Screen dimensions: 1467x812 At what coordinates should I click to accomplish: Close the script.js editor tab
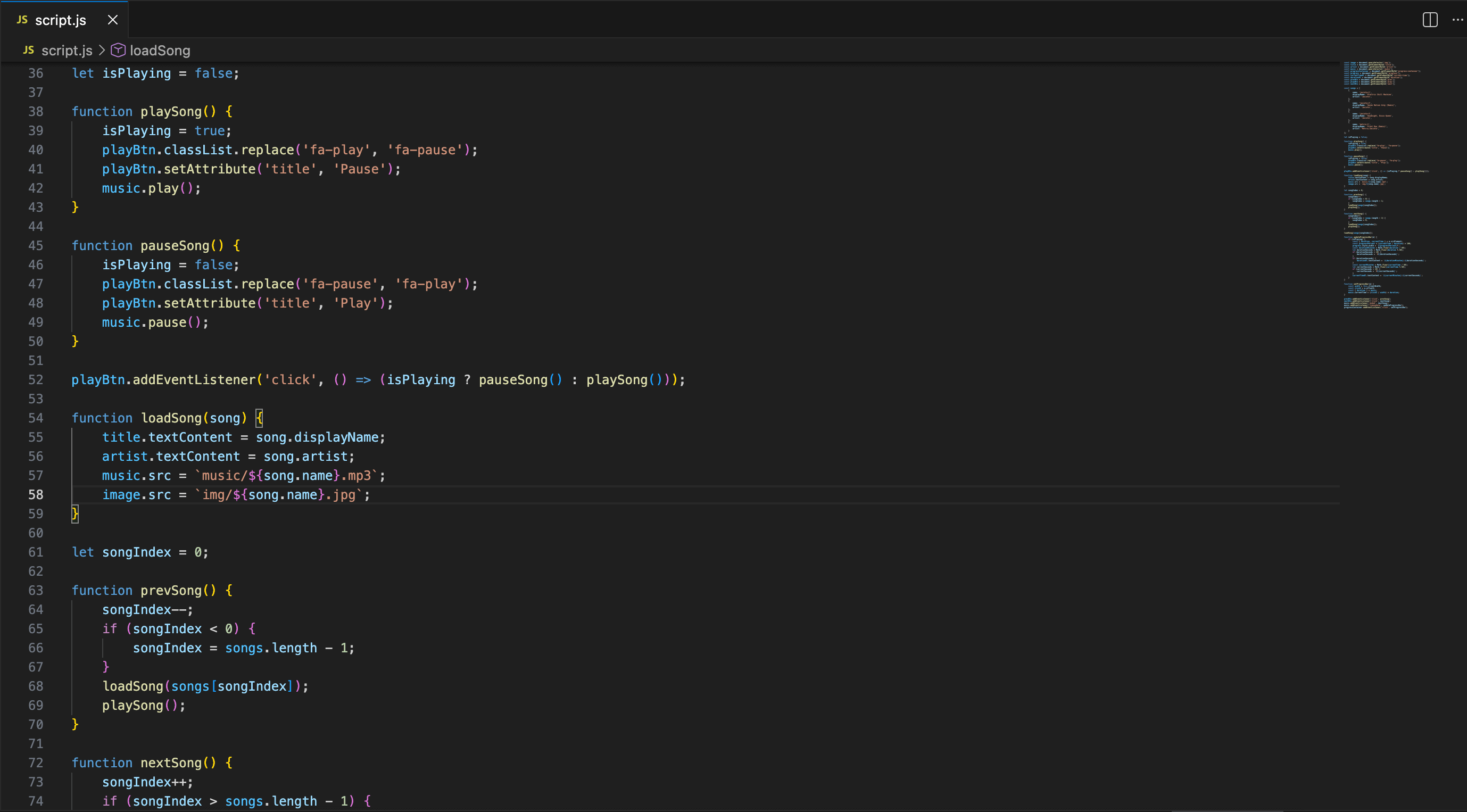click(113, 20)
